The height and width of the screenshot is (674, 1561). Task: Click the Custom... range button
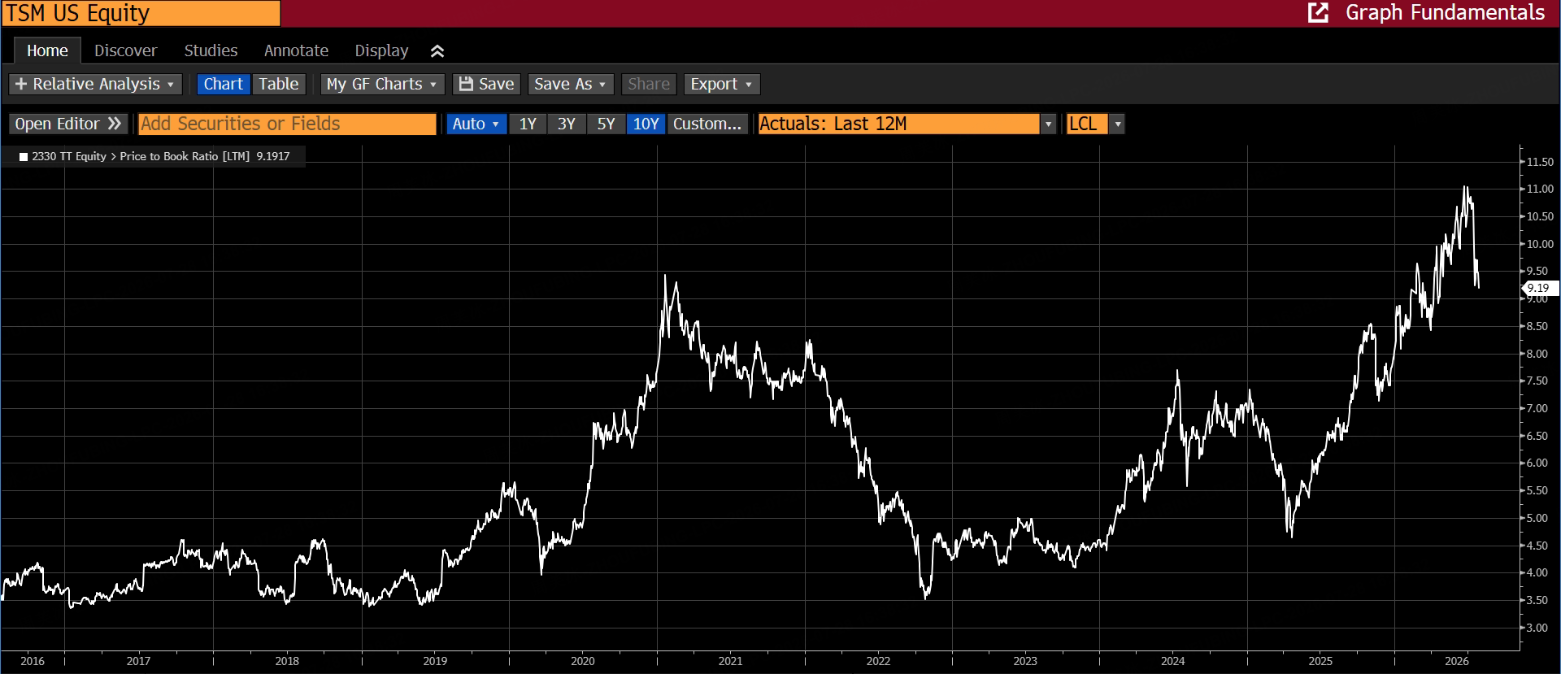(707, 124)
